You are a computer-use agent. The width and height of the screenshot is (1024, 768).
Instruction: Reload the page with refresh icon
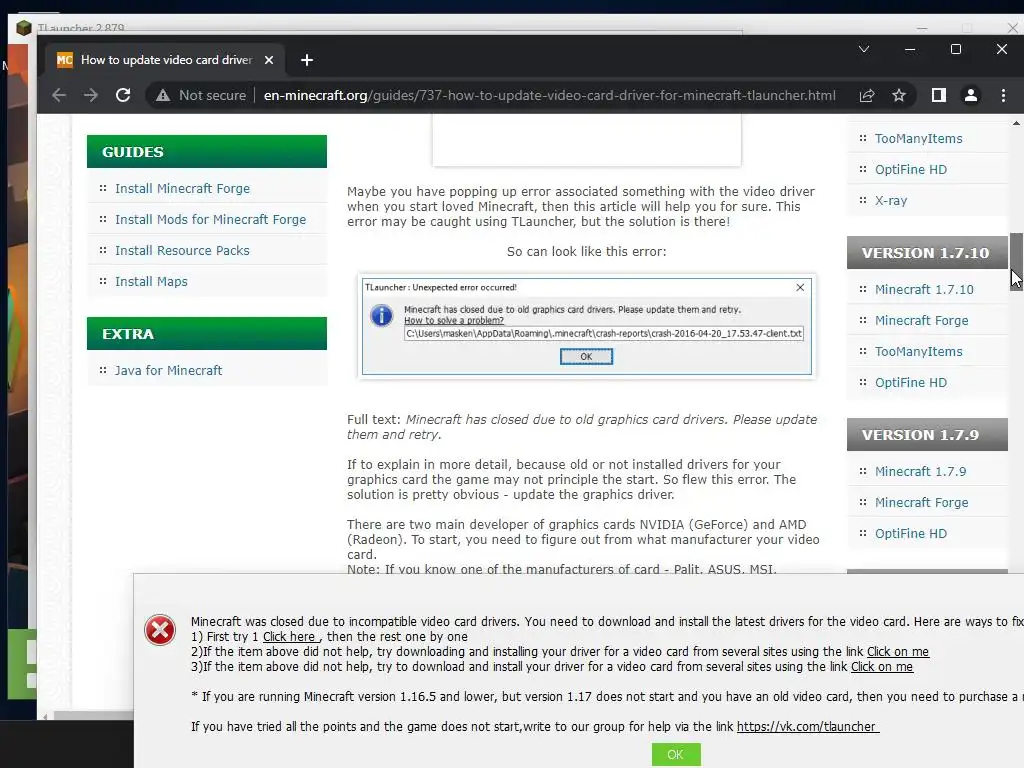click(123, 95)
